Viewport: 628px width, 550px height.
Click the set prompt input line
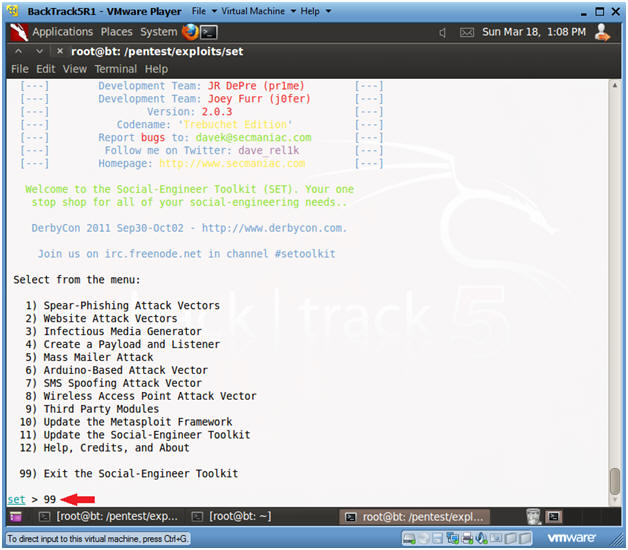click(32, 500)
